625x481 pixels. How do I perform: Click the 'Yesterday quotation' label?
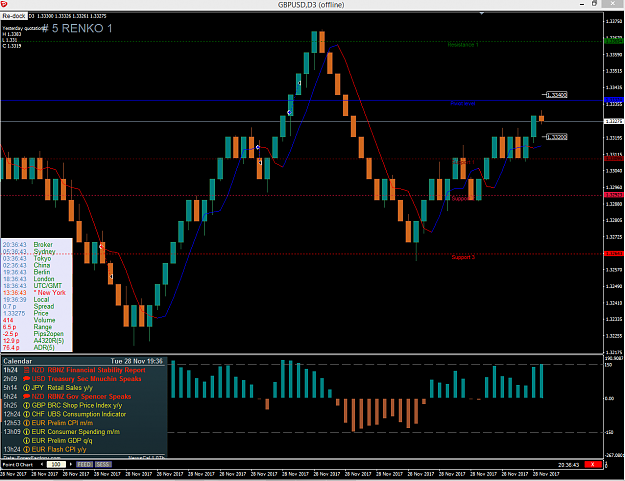click(23, 28)
